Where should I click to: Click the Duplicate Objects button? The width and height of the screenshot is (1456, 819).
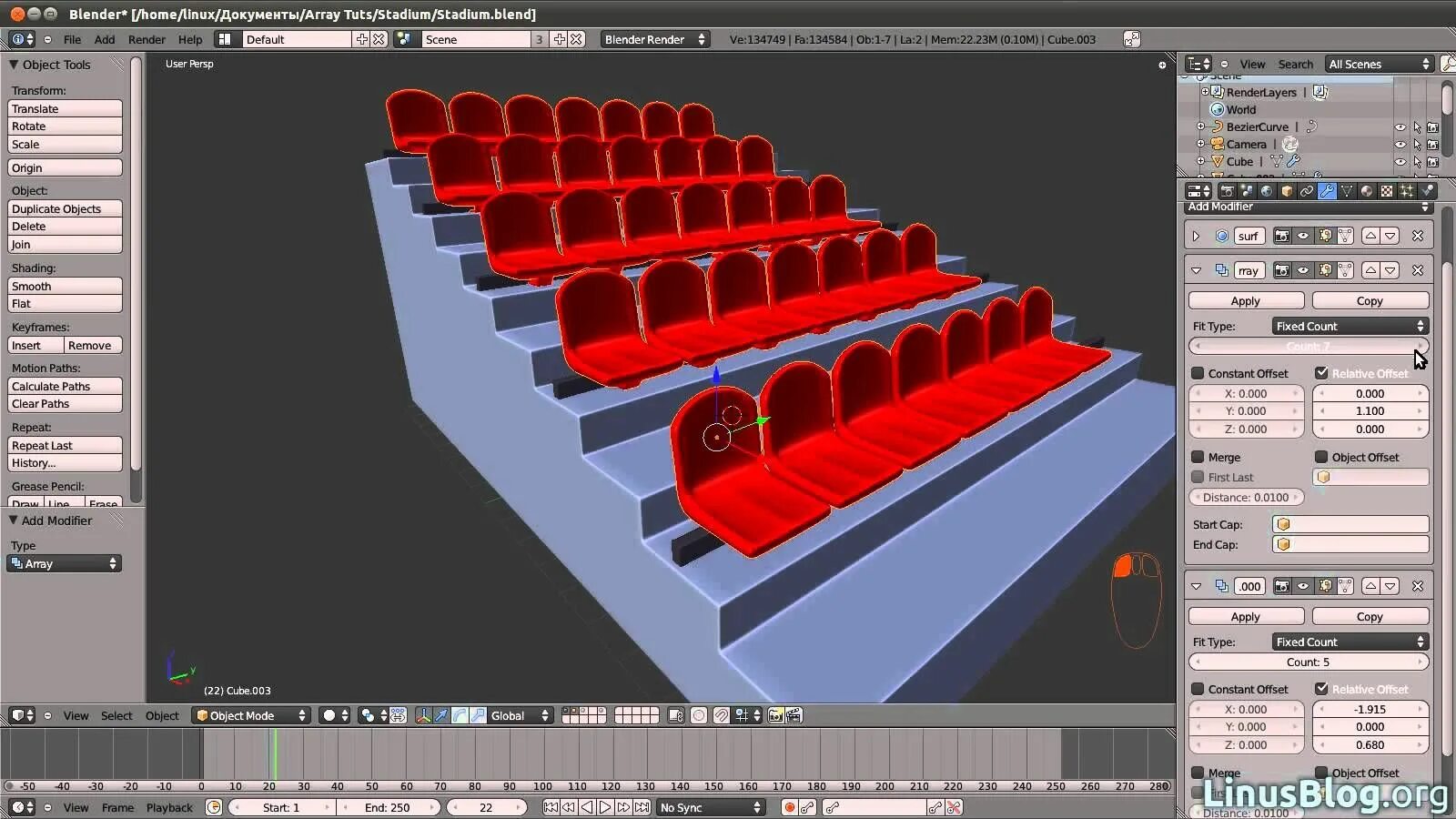(x=65, y=208)
